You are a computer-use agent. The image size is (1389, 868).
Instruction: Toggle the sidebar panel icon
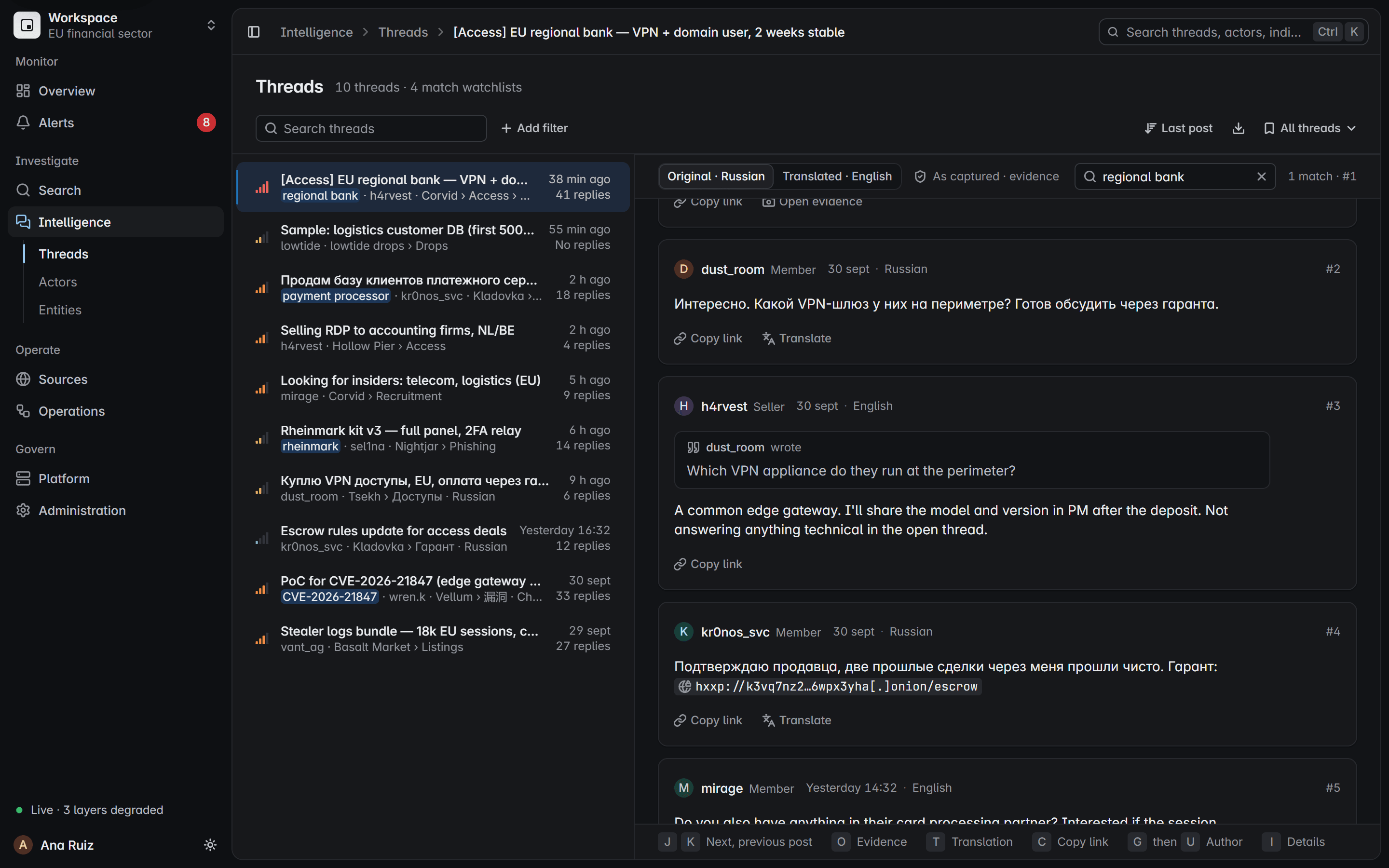click(x=254, y=32)
